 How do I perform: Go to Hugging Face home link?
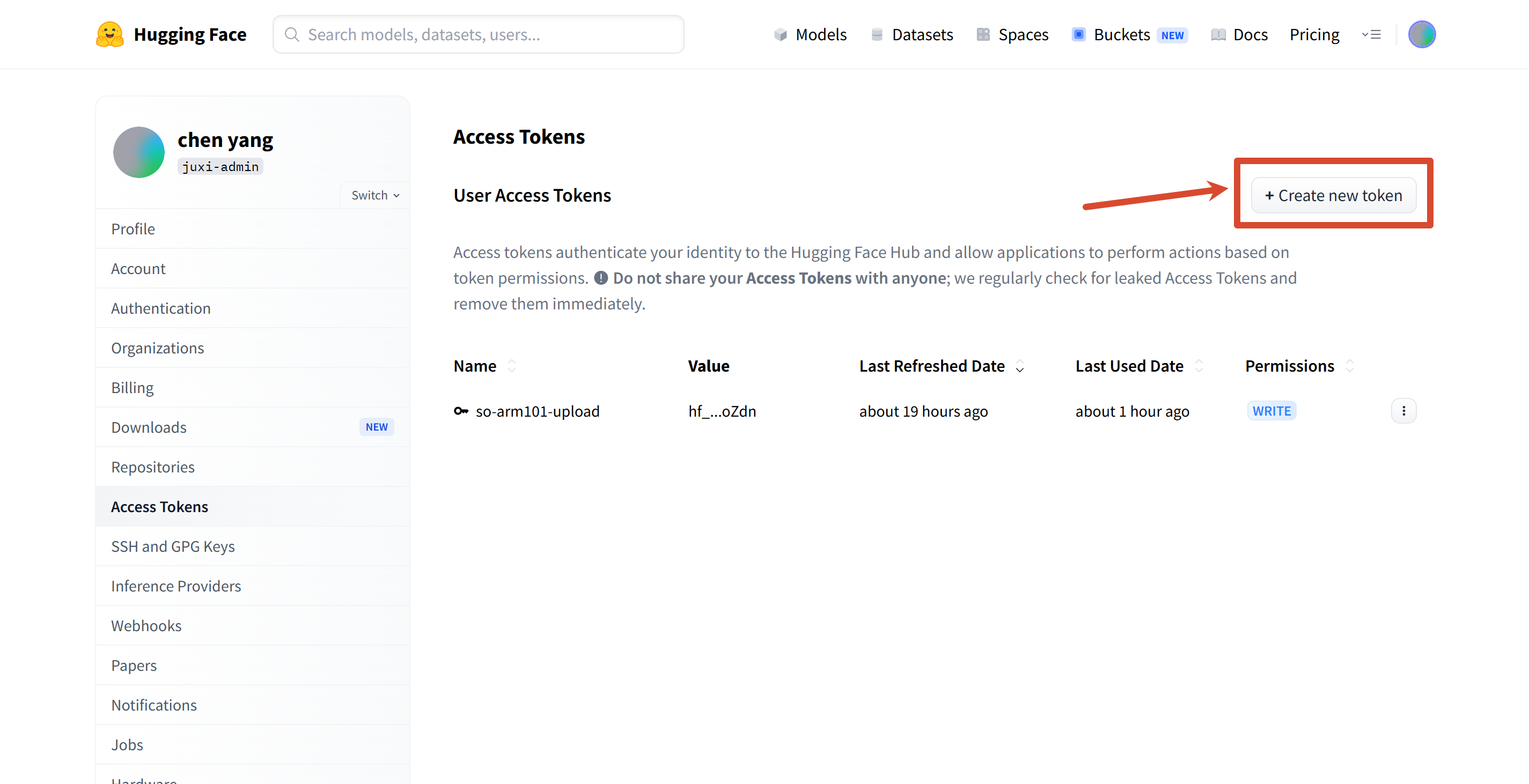pos(171,34)
